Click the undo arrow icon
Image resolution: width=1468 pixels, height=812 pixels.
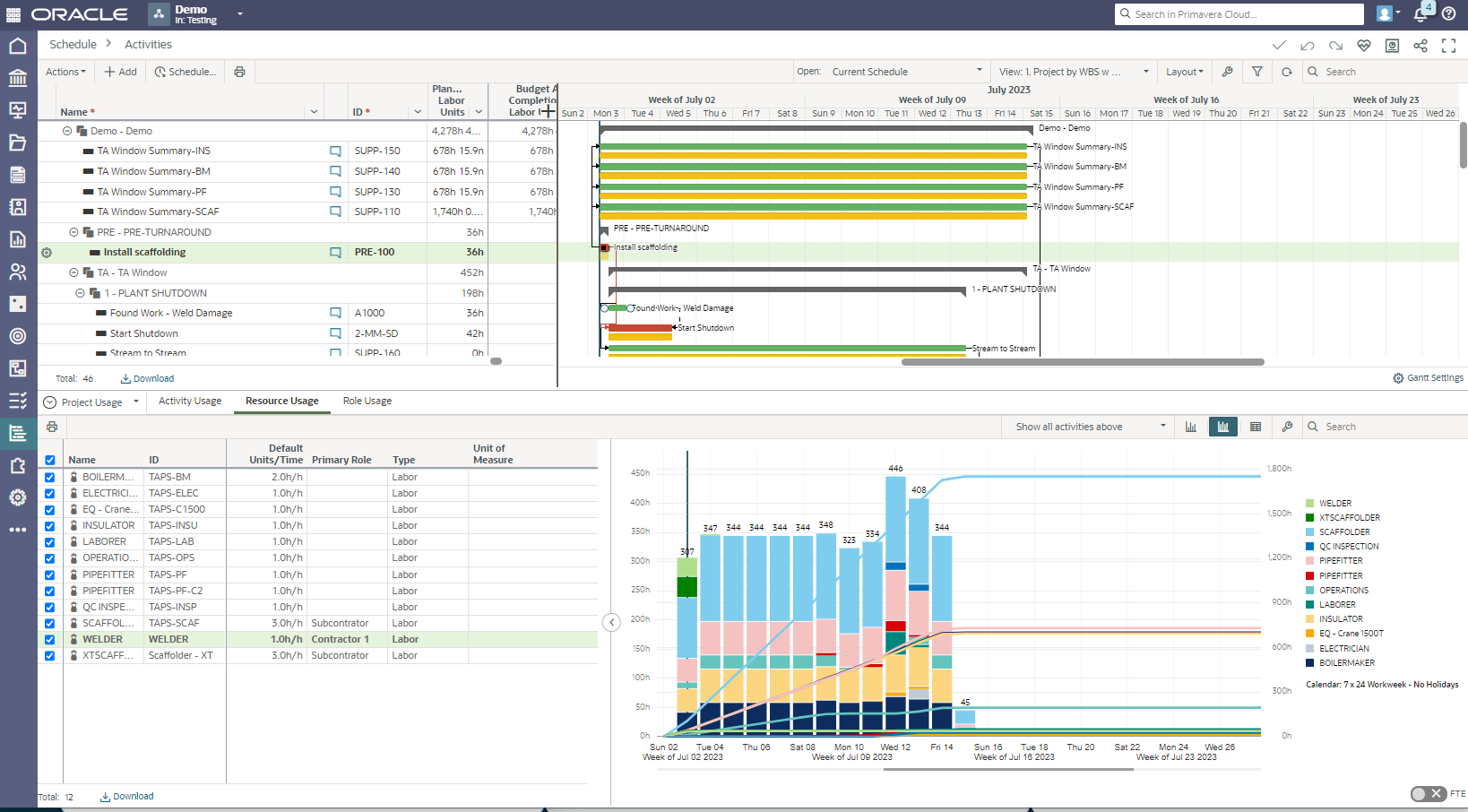(x=1308, y=46)
